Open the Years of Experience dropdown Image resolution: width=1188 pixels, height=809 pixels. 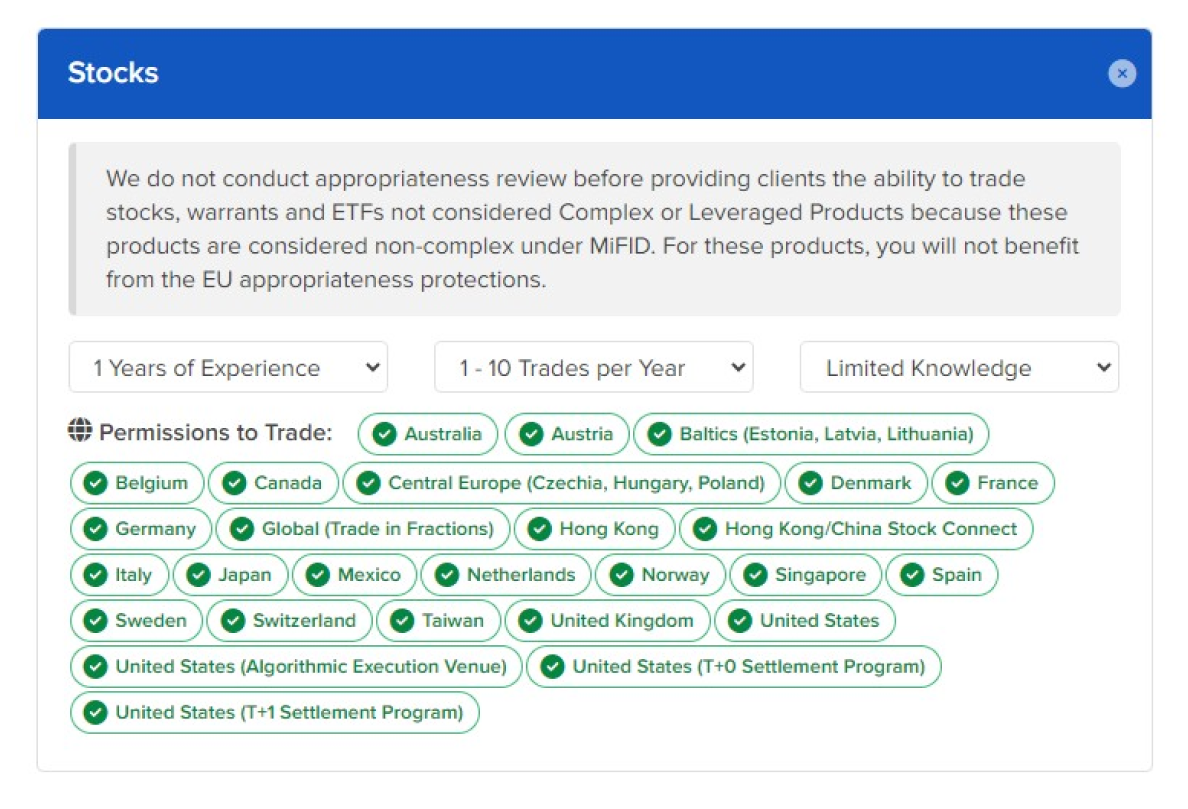click(x=228, y=368)
